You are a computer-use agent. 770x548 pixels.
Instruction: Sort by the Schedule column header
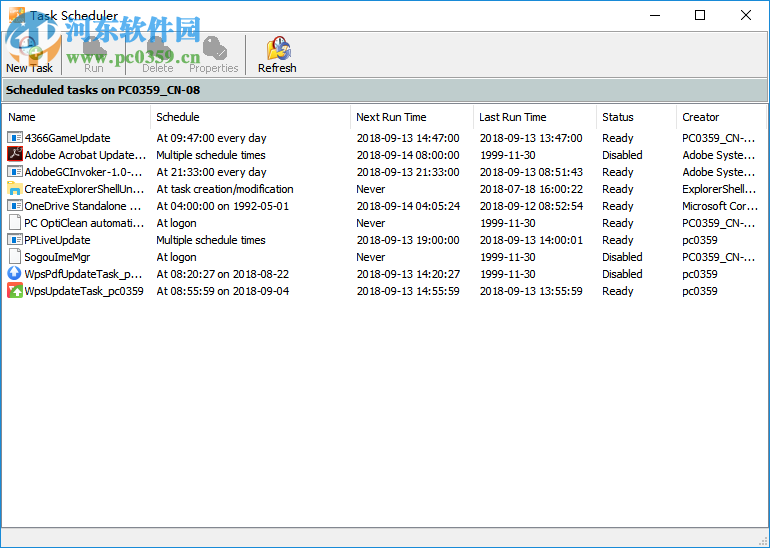(250, 117)
